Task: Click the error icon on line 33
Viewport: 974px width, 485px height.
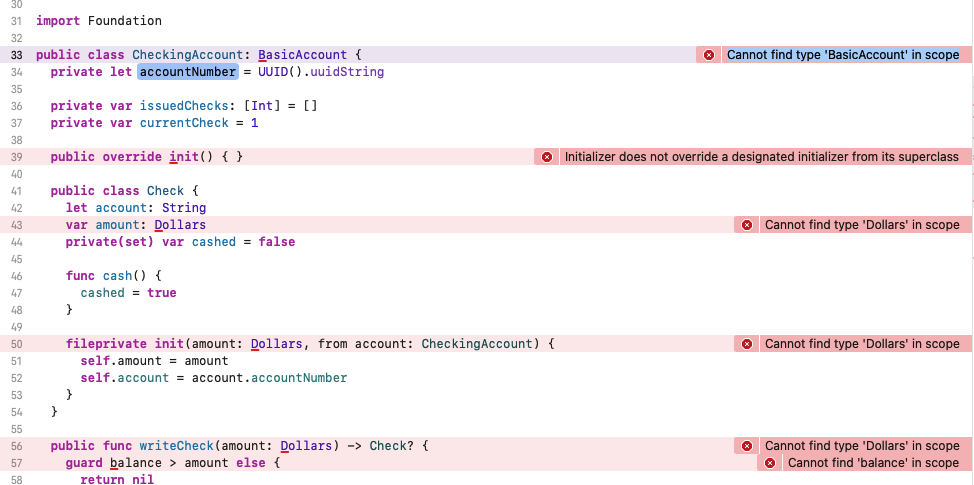Action: click(x=709, y=55)
